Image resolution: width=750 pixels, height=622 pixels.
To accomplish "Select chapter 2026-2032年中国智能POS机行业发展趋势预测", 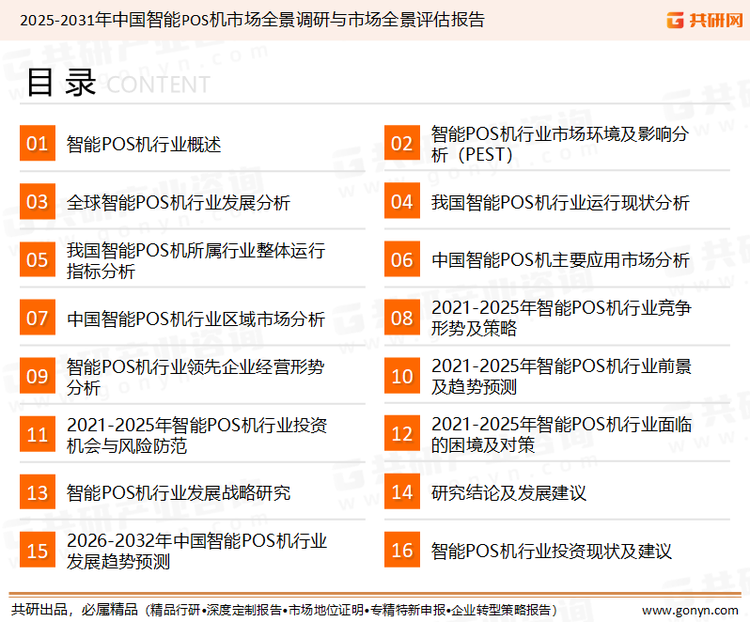I will click(x=197, y=551).
